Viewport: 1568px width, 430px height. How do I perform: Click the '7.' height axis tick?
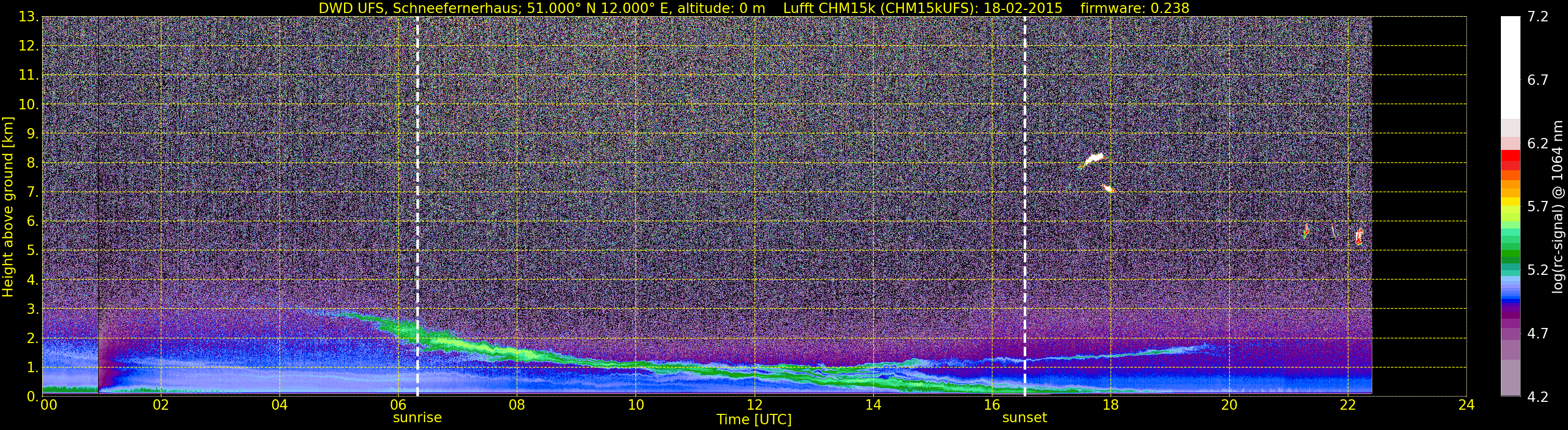(x=32, y=193)
